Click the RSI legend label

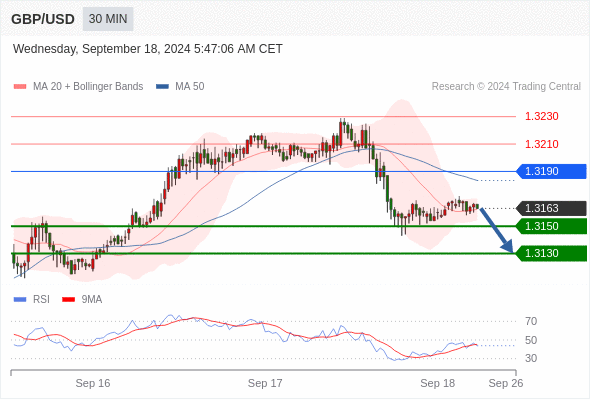[x=41, y=300]
